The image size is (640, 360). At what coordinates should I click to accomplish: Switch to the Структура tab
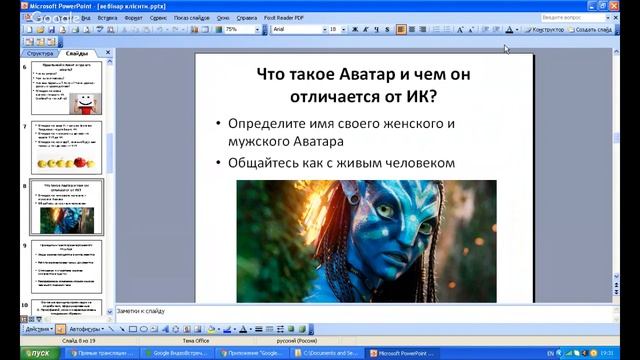(x=40, y=53)
